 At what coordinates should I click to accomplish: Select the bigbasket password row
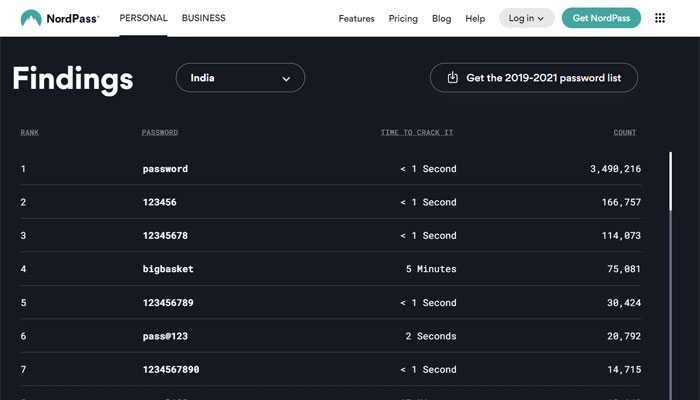pyautogui.click(x=168, y=269)
